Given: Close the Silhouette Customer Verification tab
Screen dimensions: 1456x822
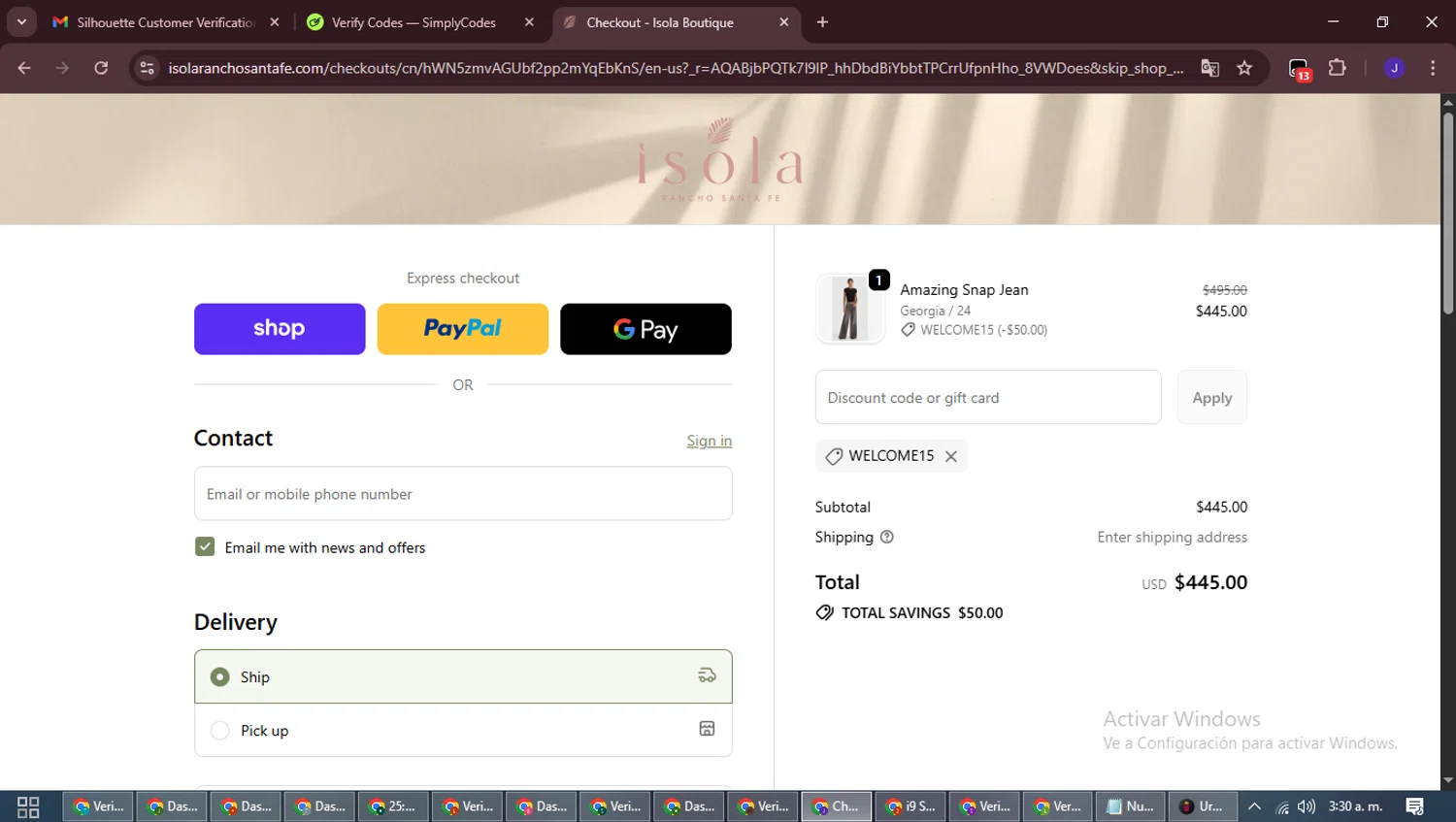Looking at the screenshot, I should tap(275, 22).
